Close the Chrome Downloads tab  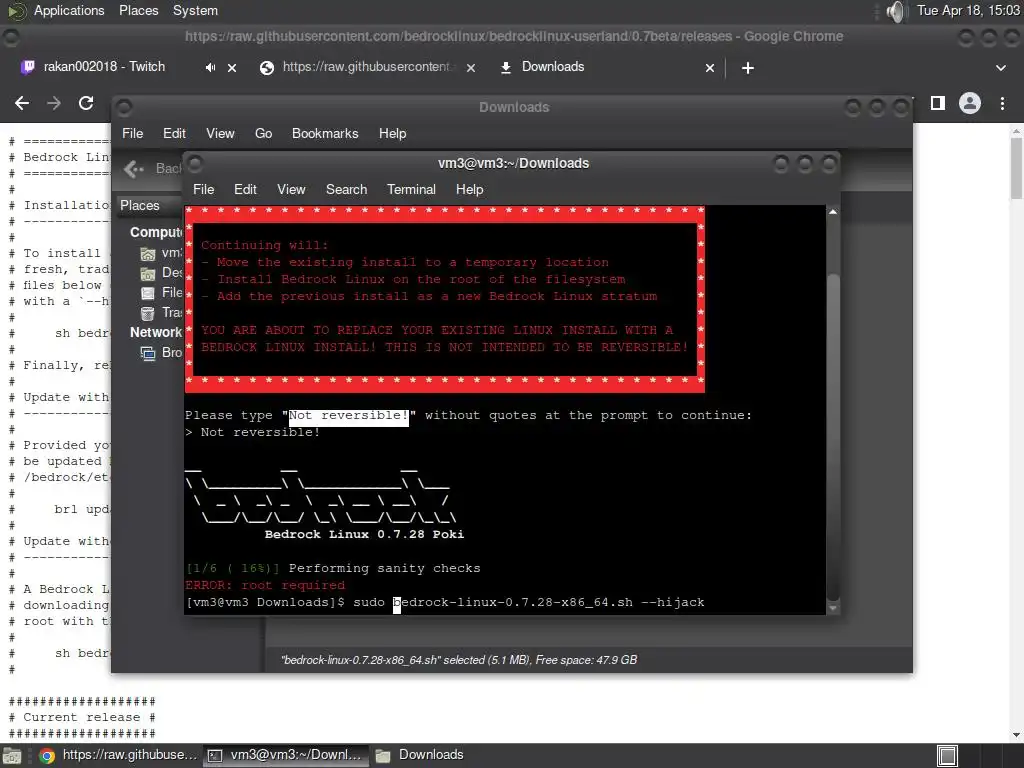pos(710,68)
